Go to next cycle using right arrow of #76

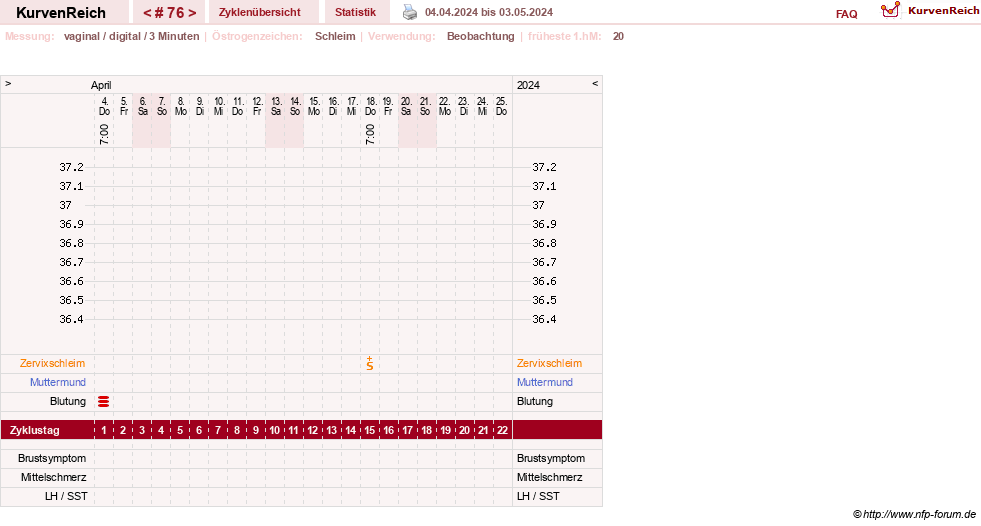[192, 13]
